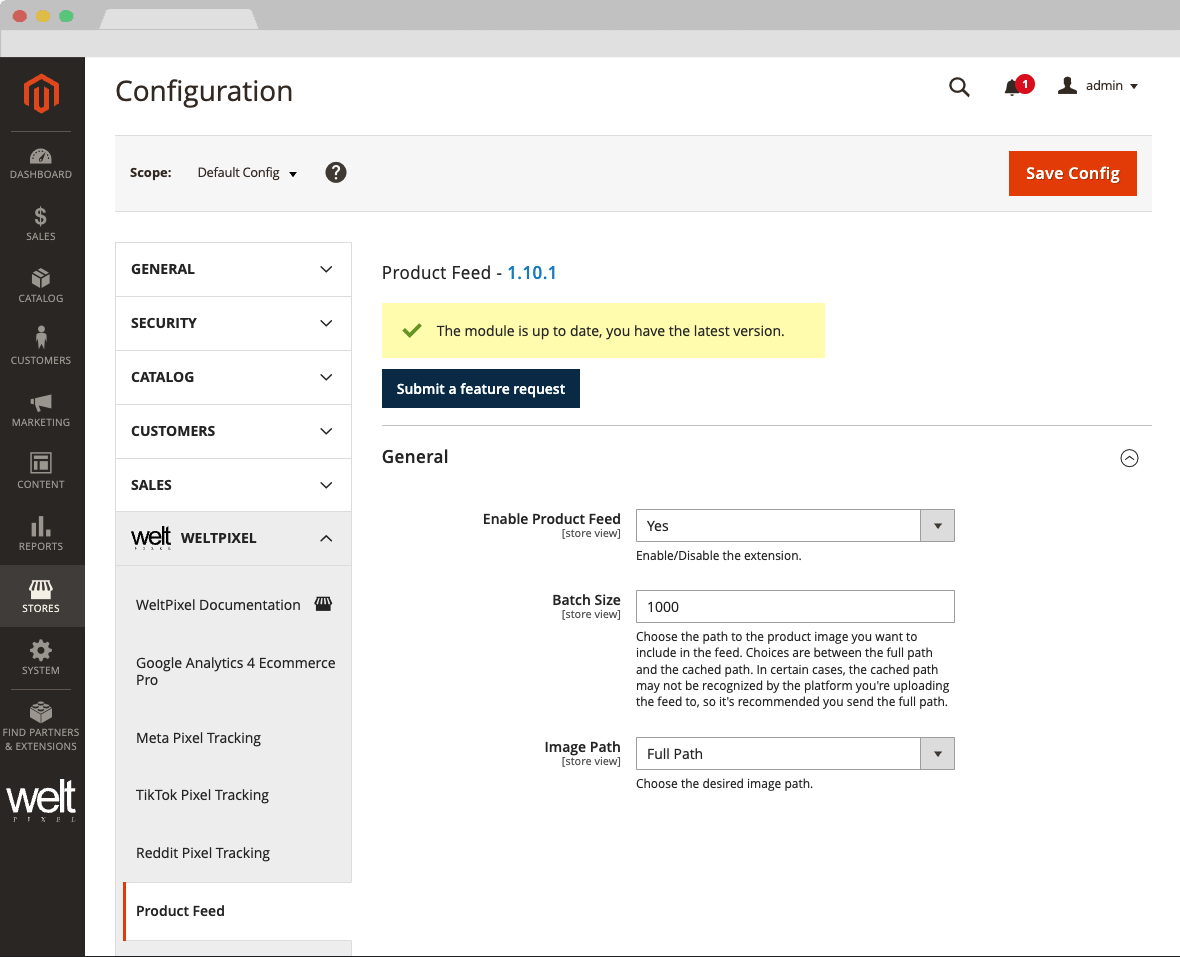Select Google Analytics 4 Ecommerce Pro
Image resolution: width=1180 pixels, height=957 pixels.
click(235, 671)
